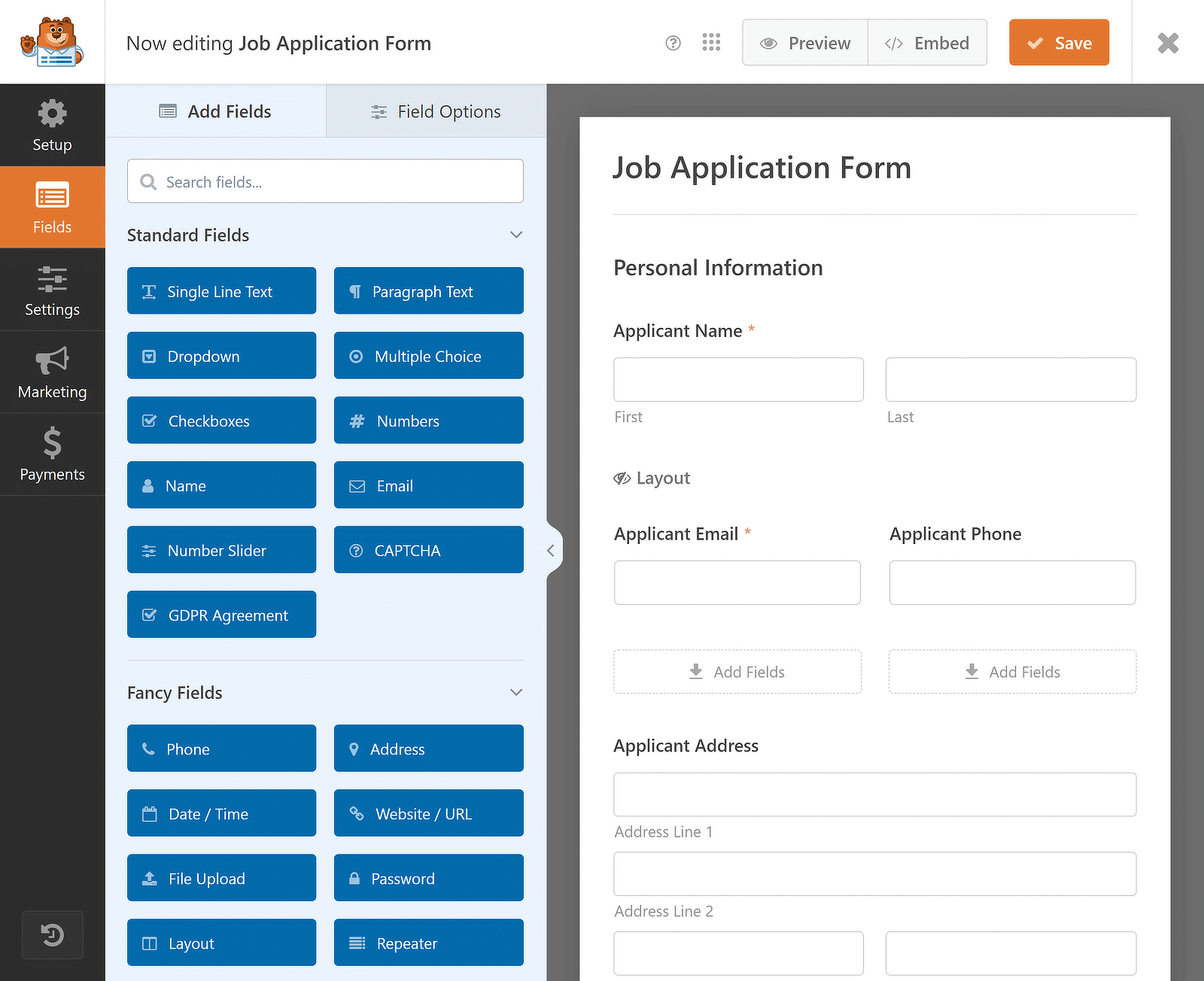1204x981 pixels.
Task: Click Add Fields under Applicant Email
Action: (x=737, y=672)
